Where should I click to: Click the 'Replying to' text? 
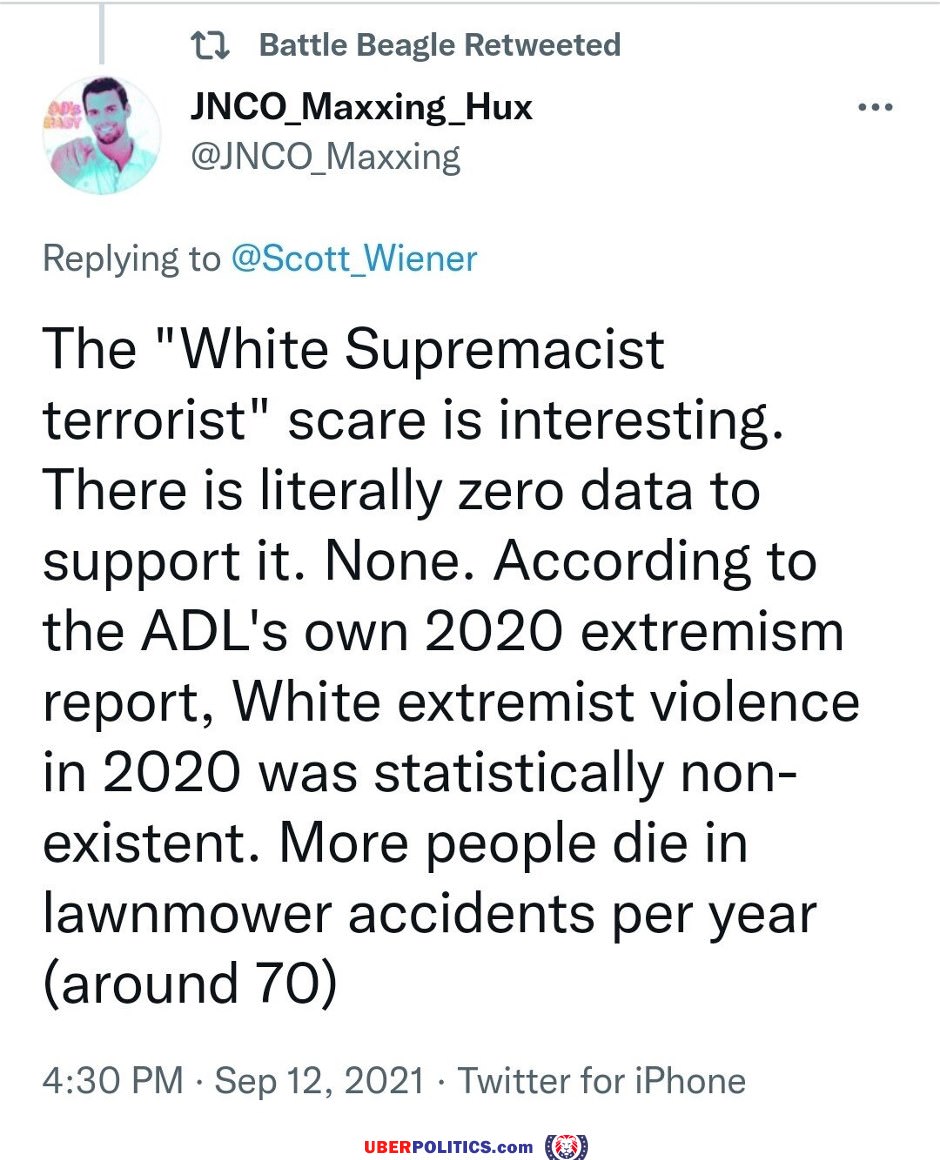(x=132, y=259)
